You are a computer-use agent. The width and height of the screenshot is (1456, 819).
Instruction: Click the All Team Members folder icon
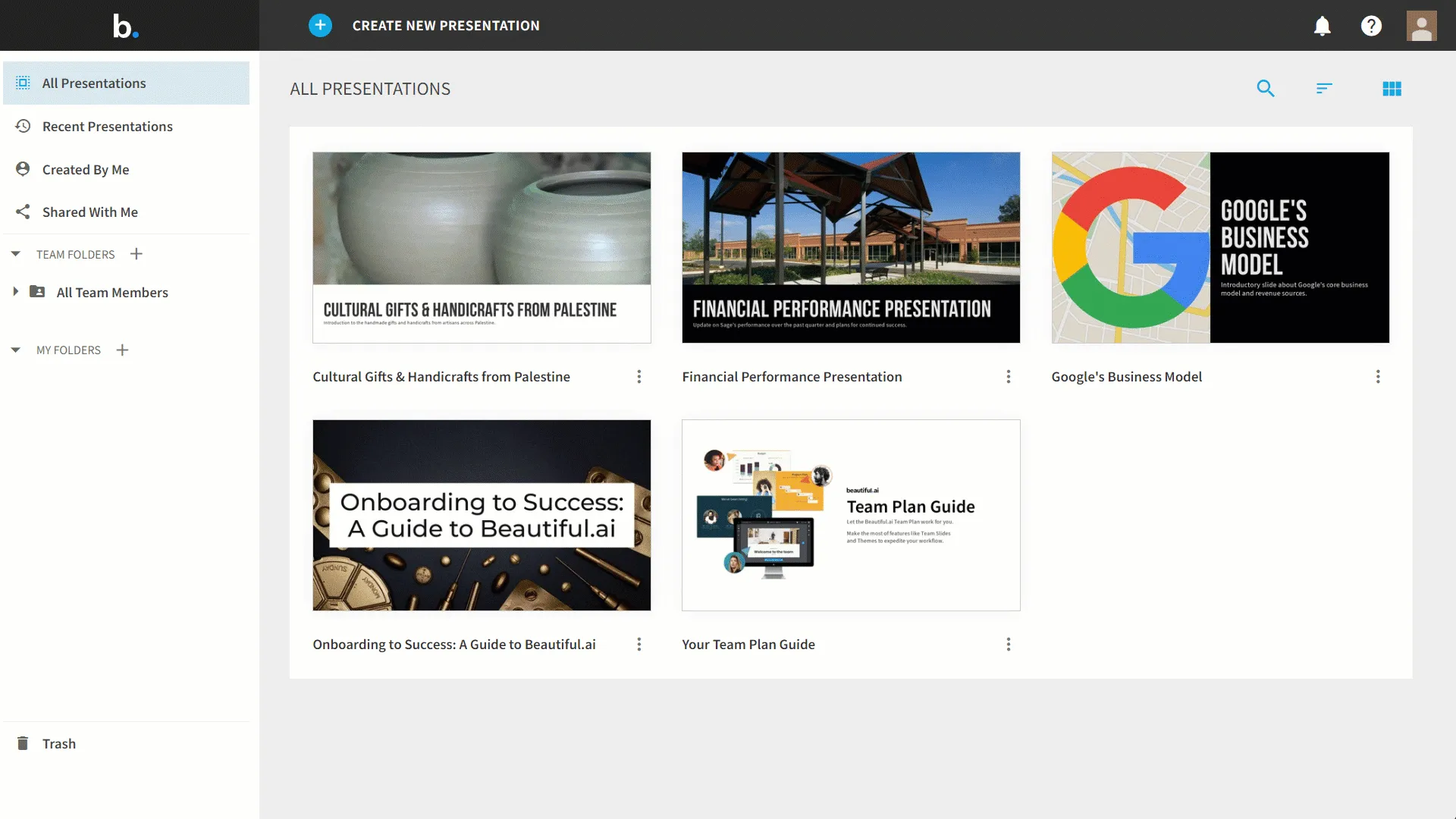pos(37,292)
